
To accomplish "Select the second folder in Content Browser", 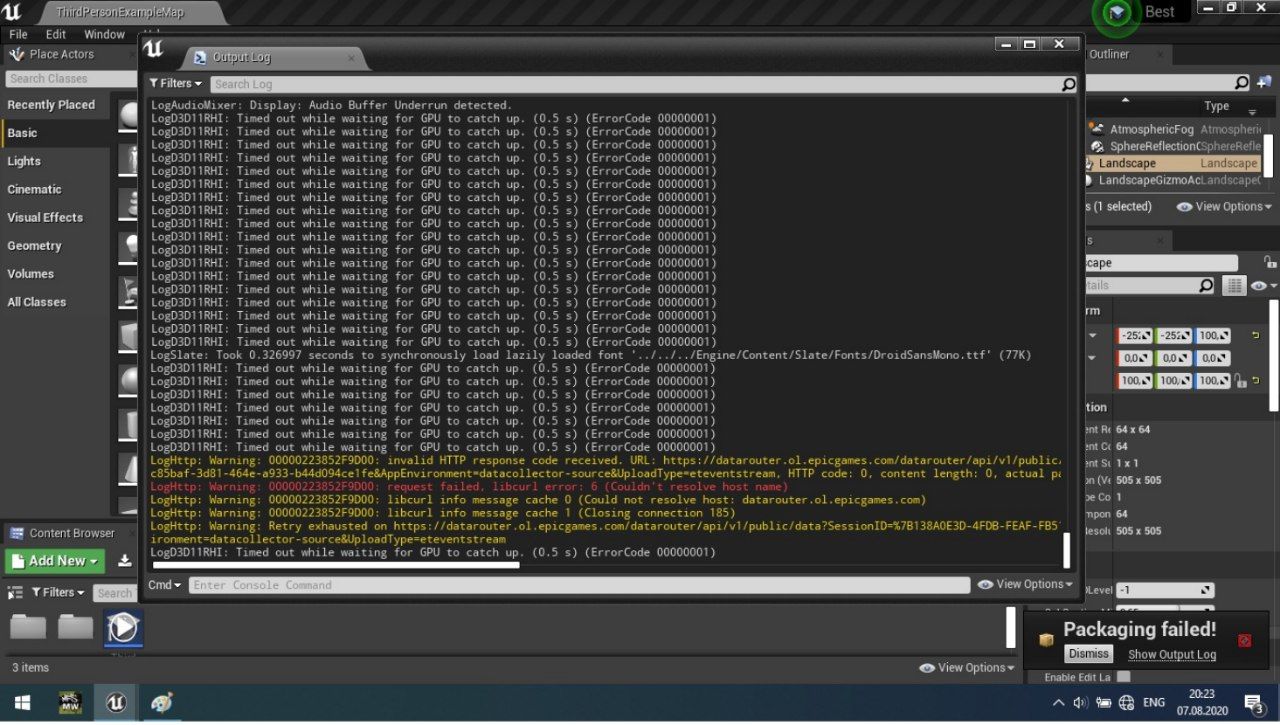I will (x=75, y=627).
